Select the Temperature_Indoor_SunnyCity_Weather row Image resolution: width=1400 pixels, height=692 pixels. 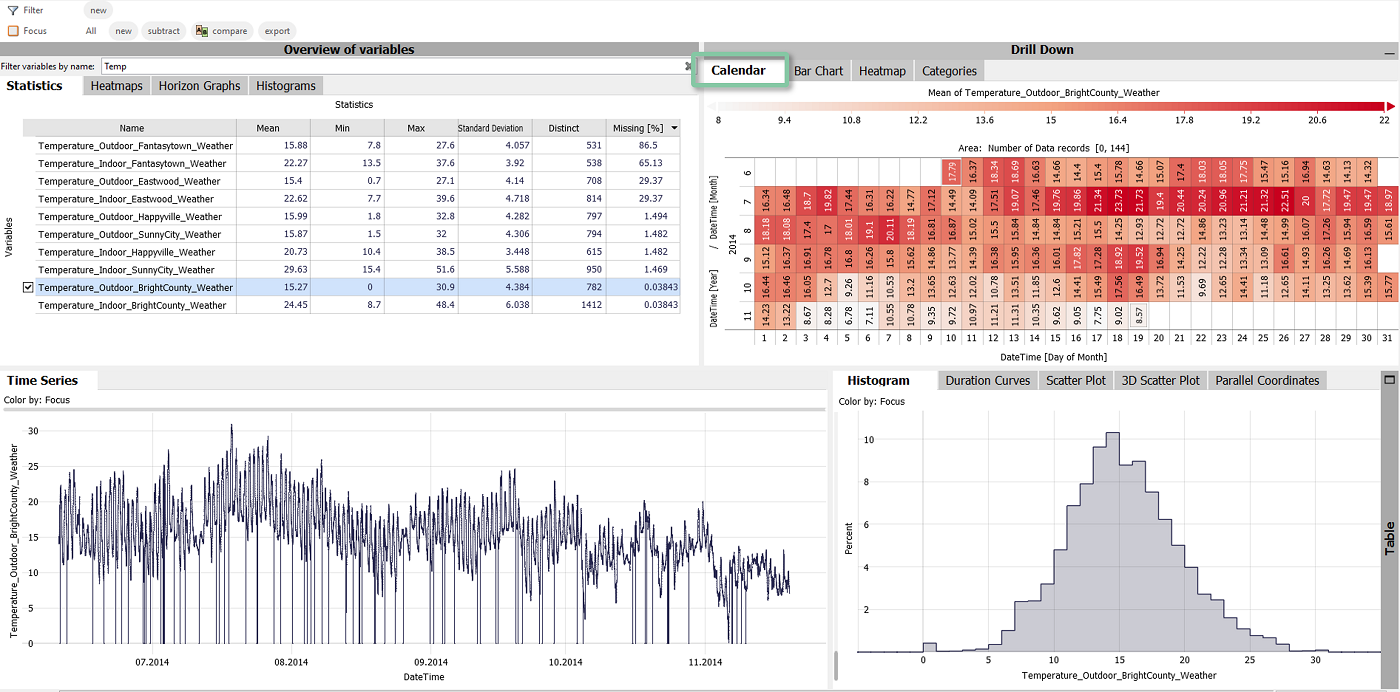[x=126, y=270]
